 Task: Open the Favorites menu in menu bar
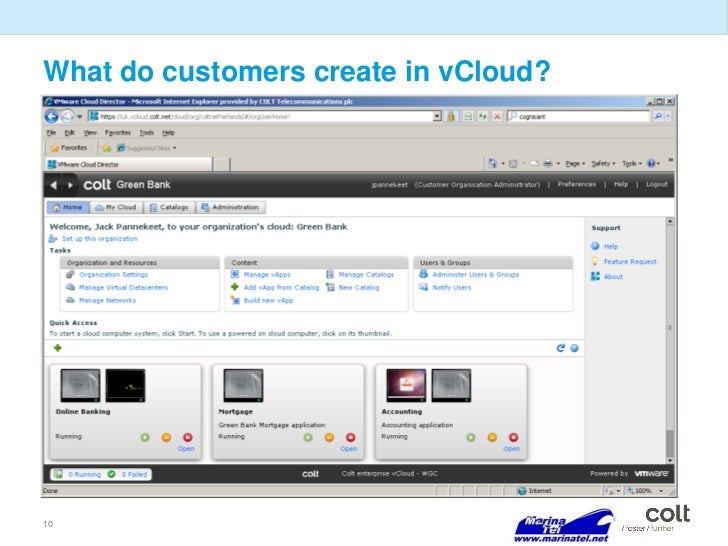[118, 133]
